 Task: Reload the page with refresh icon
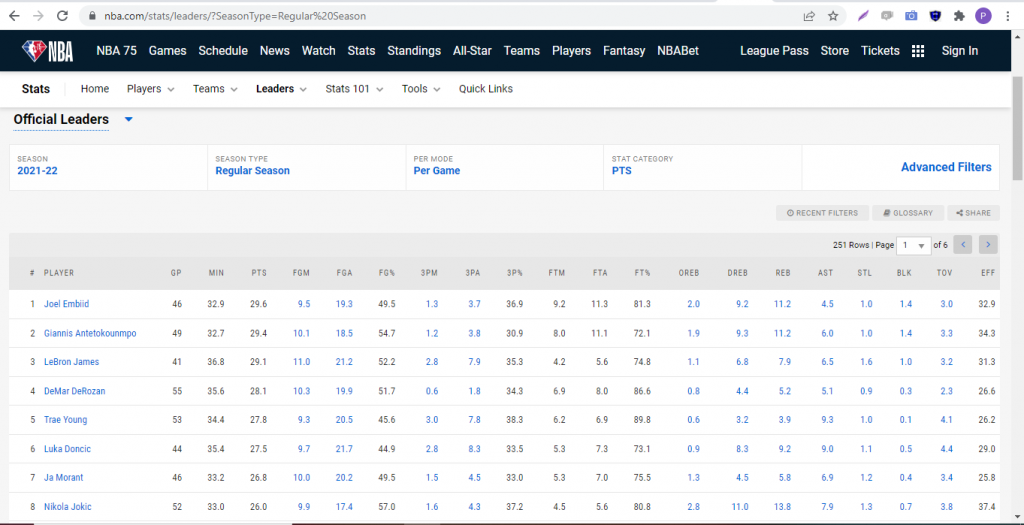[x=63, y=16]
